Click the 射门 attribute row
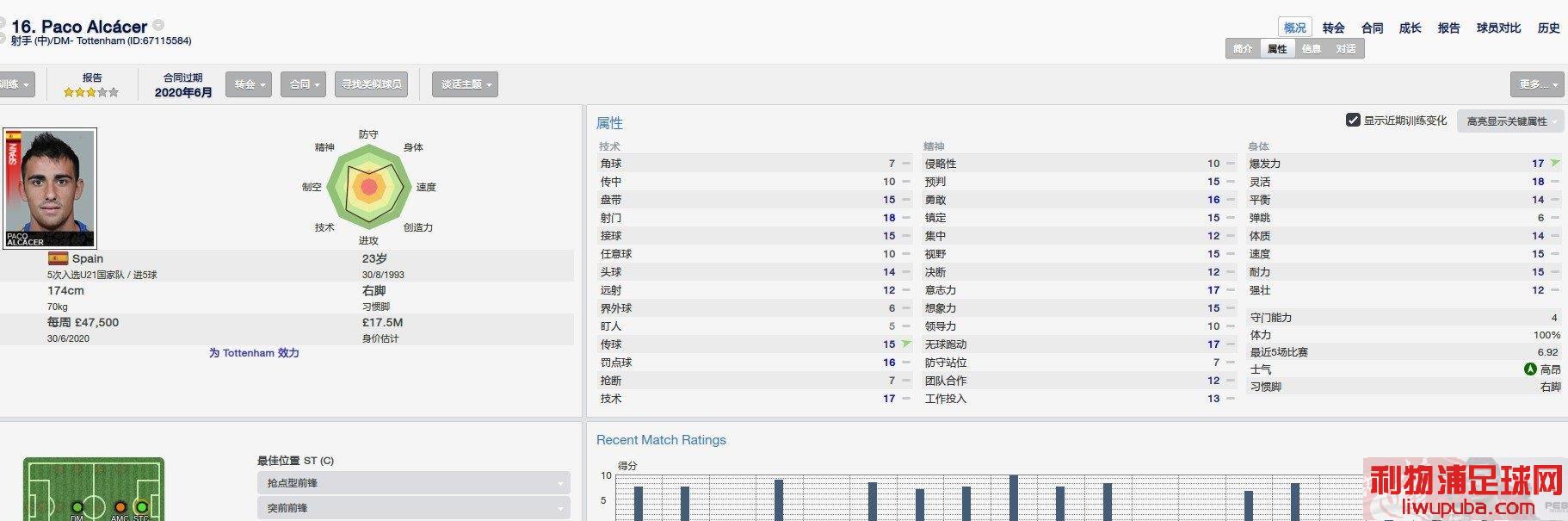 point(755,218)
